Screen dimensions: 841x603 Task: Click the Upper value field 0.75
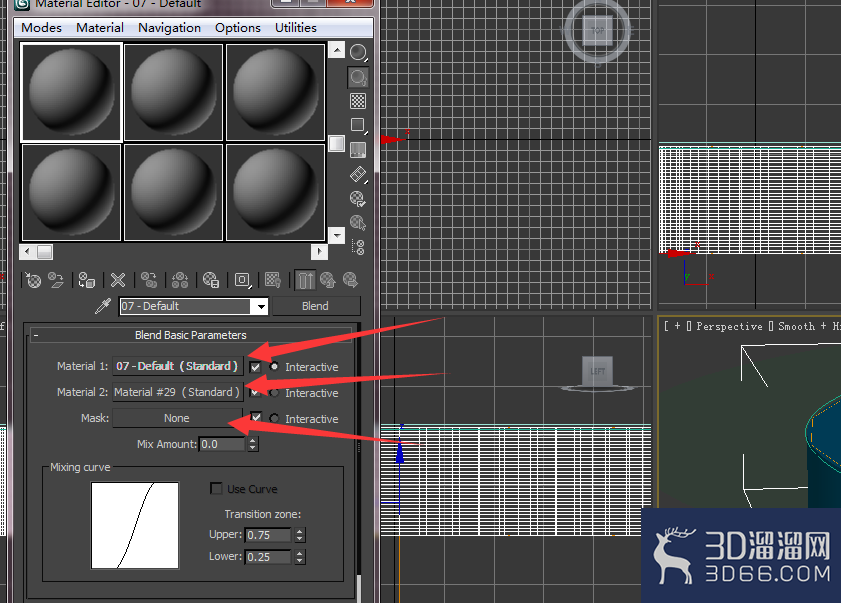(x=269, y=535)
